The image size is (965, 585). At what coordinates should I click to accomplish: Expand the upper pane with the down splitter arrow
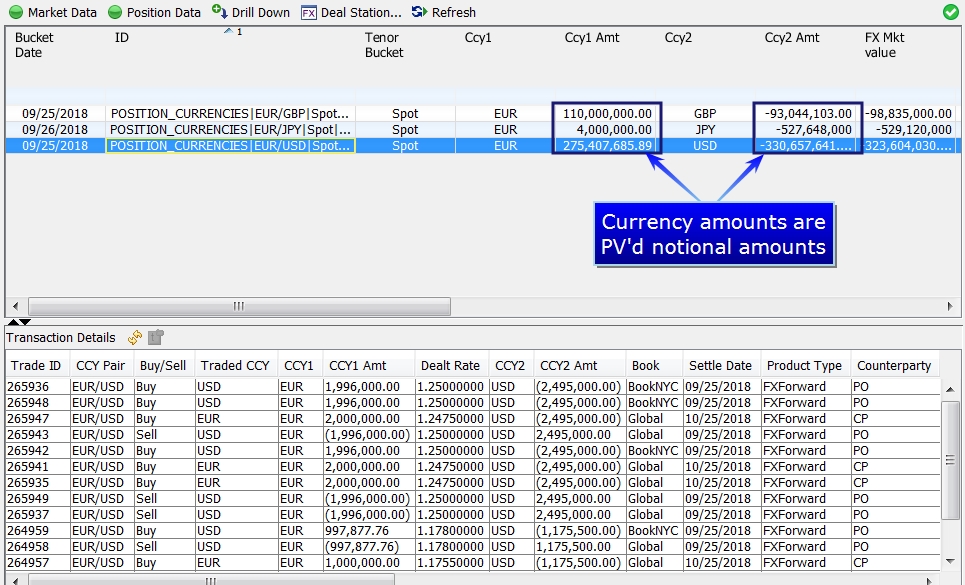click(x=25, y=322)
